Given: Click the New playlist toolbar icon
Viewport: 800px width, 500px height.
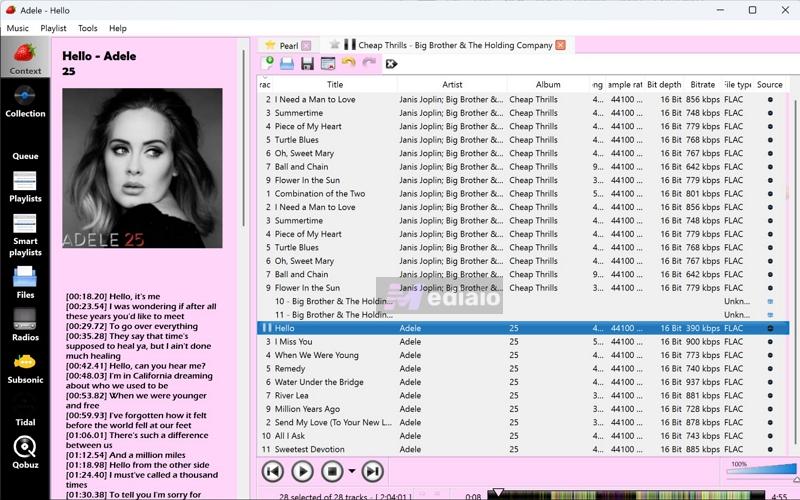Looking at the screenshot, I should (267, 63).
